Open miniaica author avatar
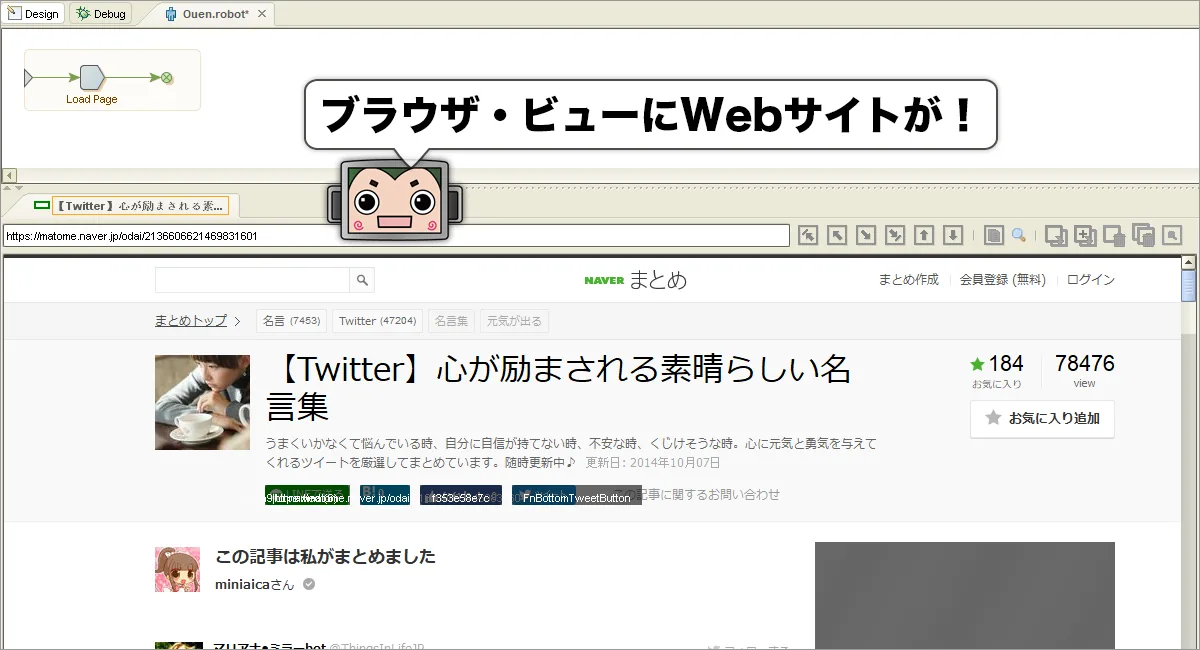Viewport: 1200px width, 650px height. (x=178, y=569)
